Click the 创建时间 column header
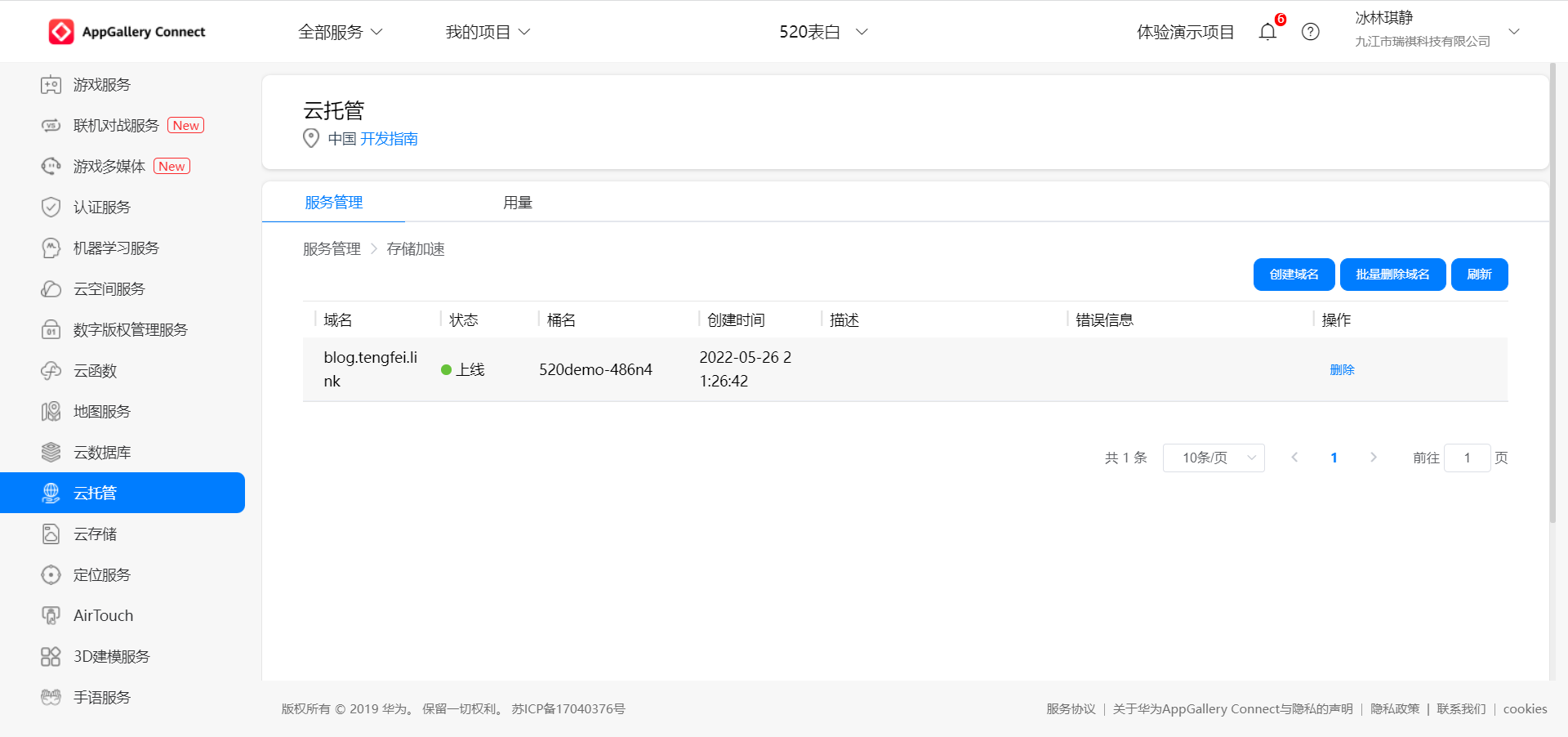1568x737 pixels. 736,320
